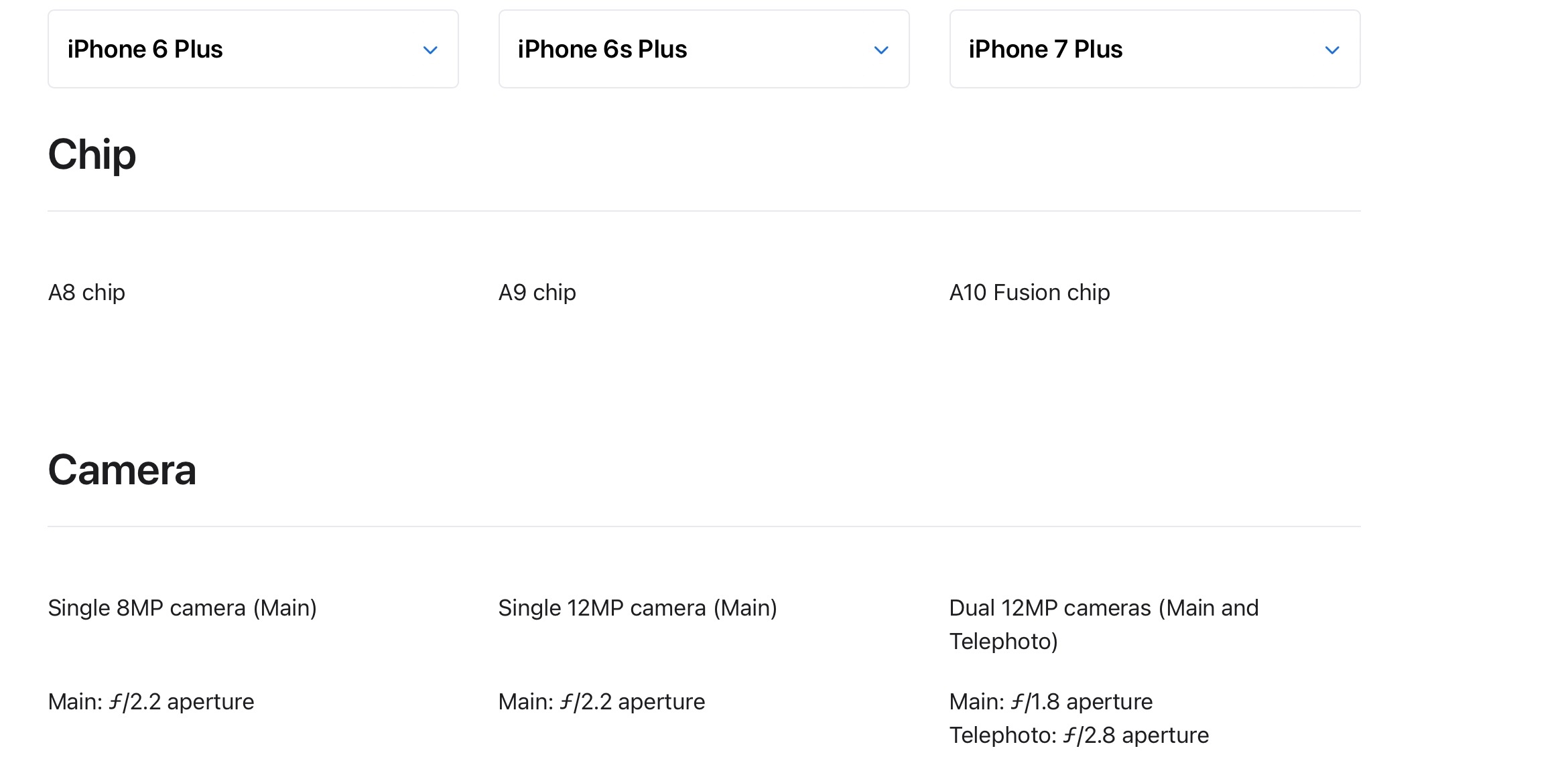Click the divider line below the Camera heading
1568x773 pixels.
click(x=704, y=526)
